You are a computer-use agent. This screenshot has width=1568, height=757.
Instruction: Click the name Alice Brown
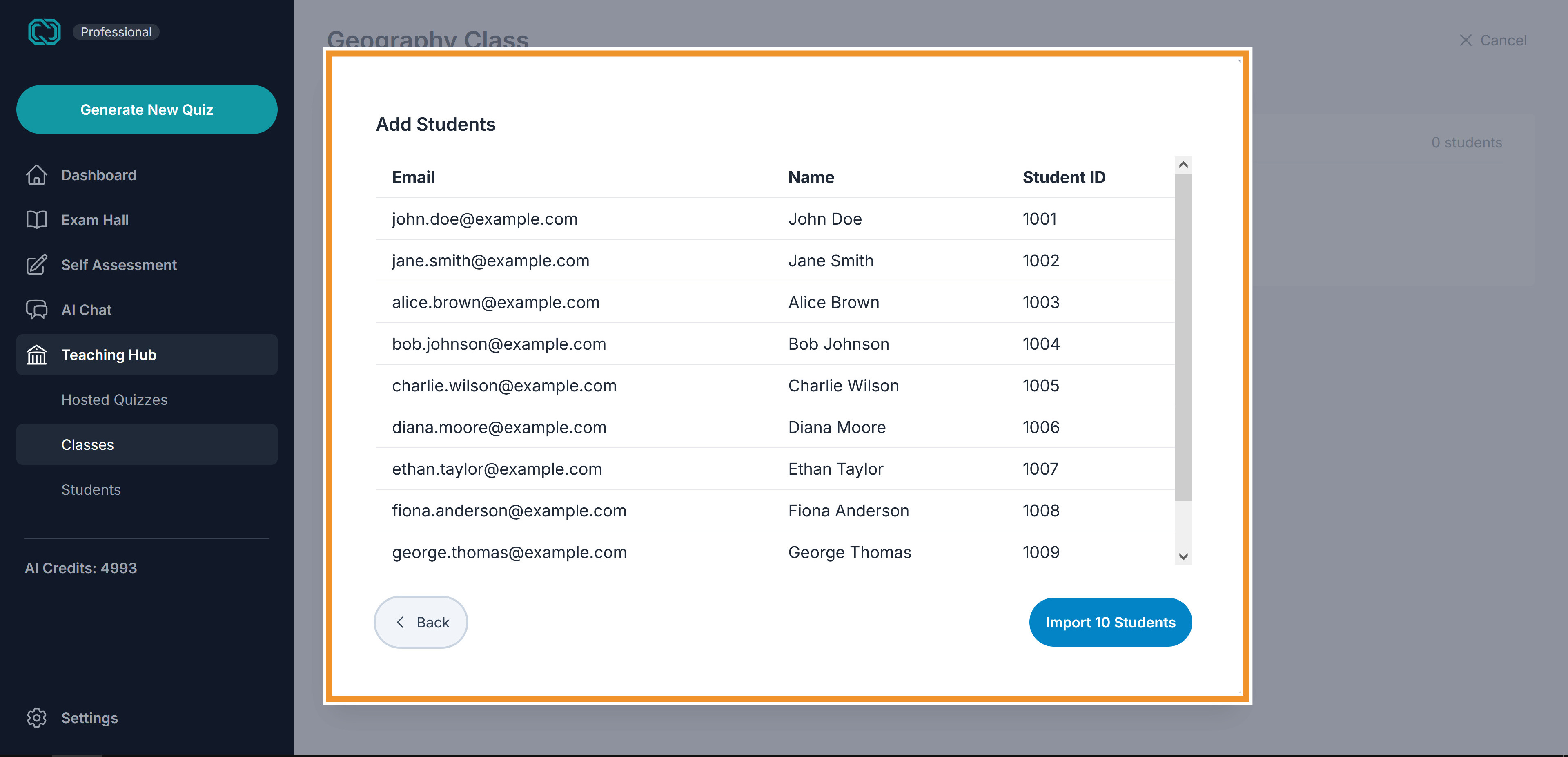833,302
